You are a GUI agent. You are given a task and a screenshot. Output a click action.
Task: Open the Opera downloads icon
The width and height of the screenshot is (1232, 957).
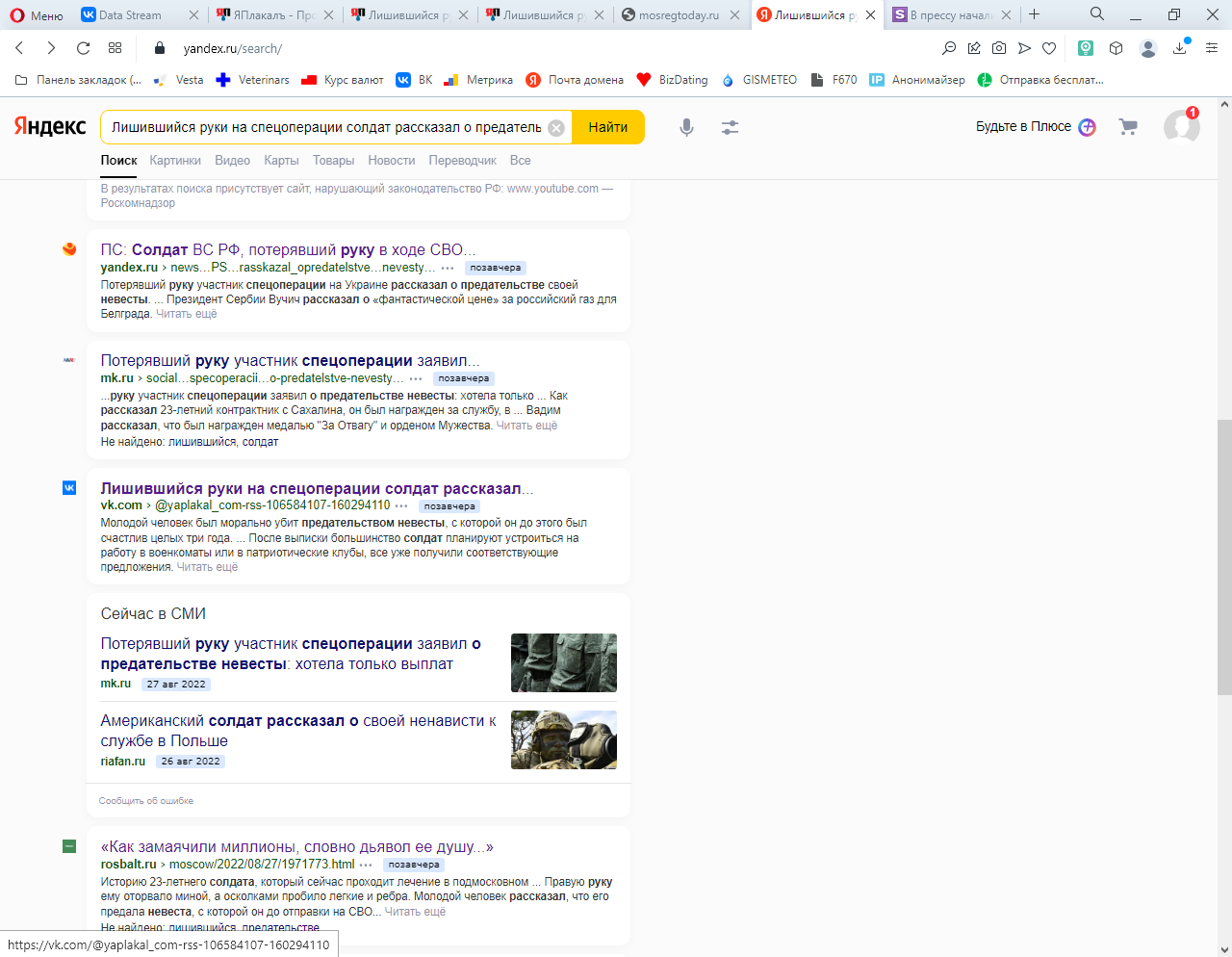point(1180,48)
